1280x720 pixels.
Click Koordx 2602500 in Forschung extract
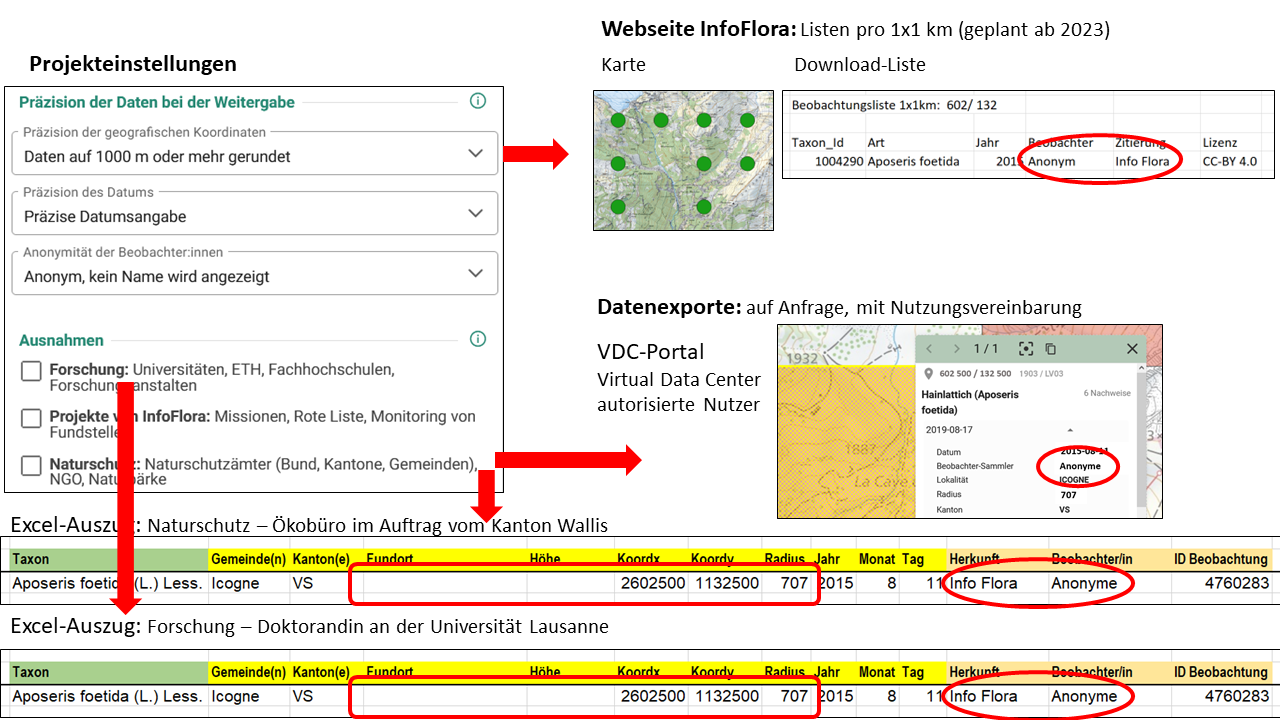[653, 696]
